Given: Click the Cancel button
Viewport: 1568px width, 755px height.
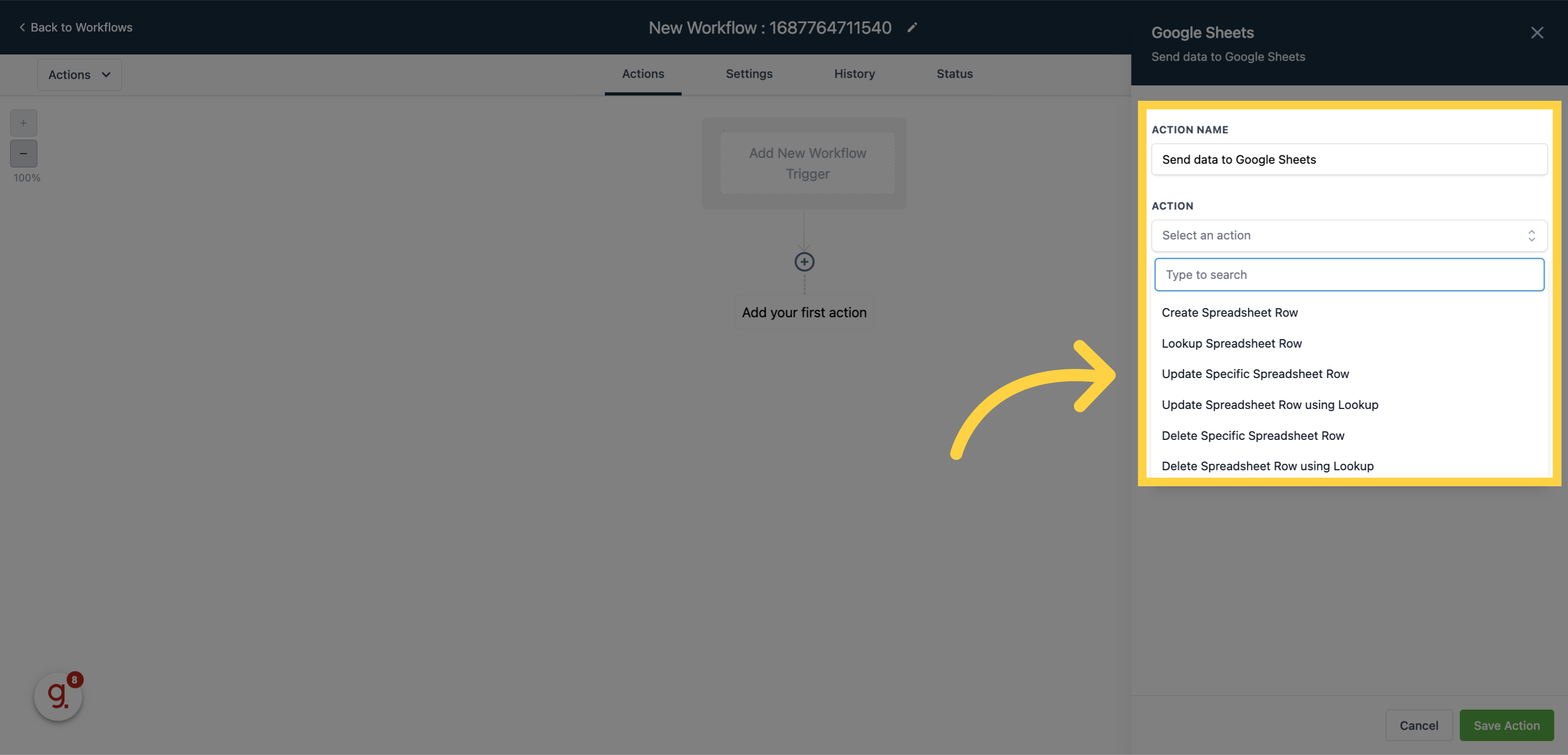Looking at the screenshot, I should [x=1418, y=724].
